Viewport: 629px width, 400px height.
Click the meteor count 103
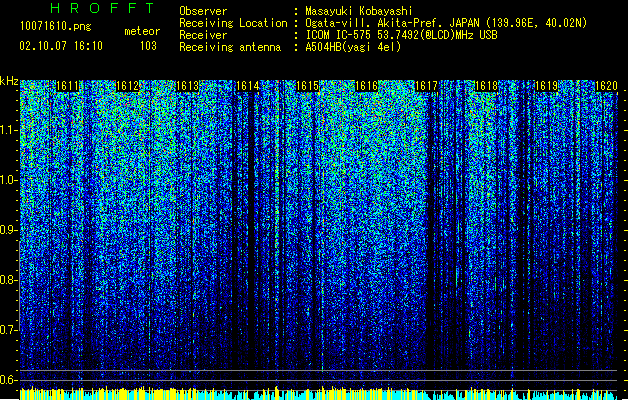click(x=148, y=46)
